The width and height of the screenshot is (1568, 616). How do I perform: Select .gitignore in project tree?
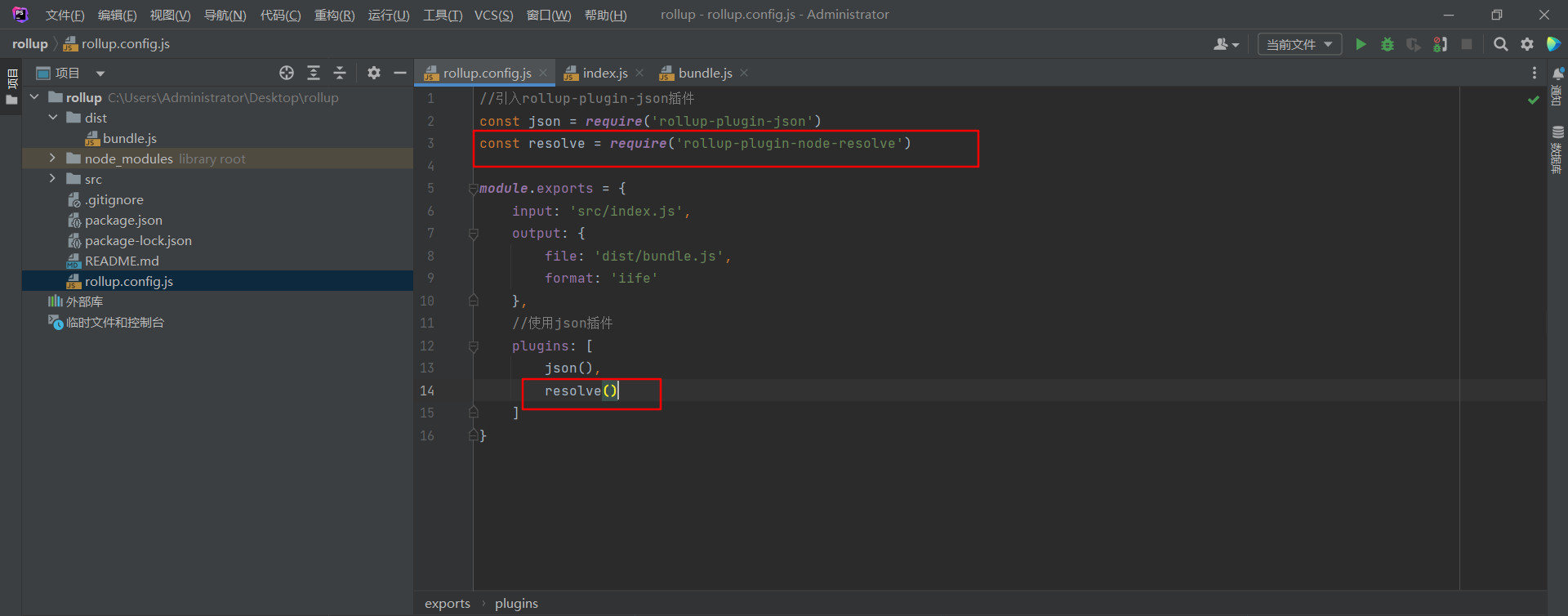(x=114, y=199)
